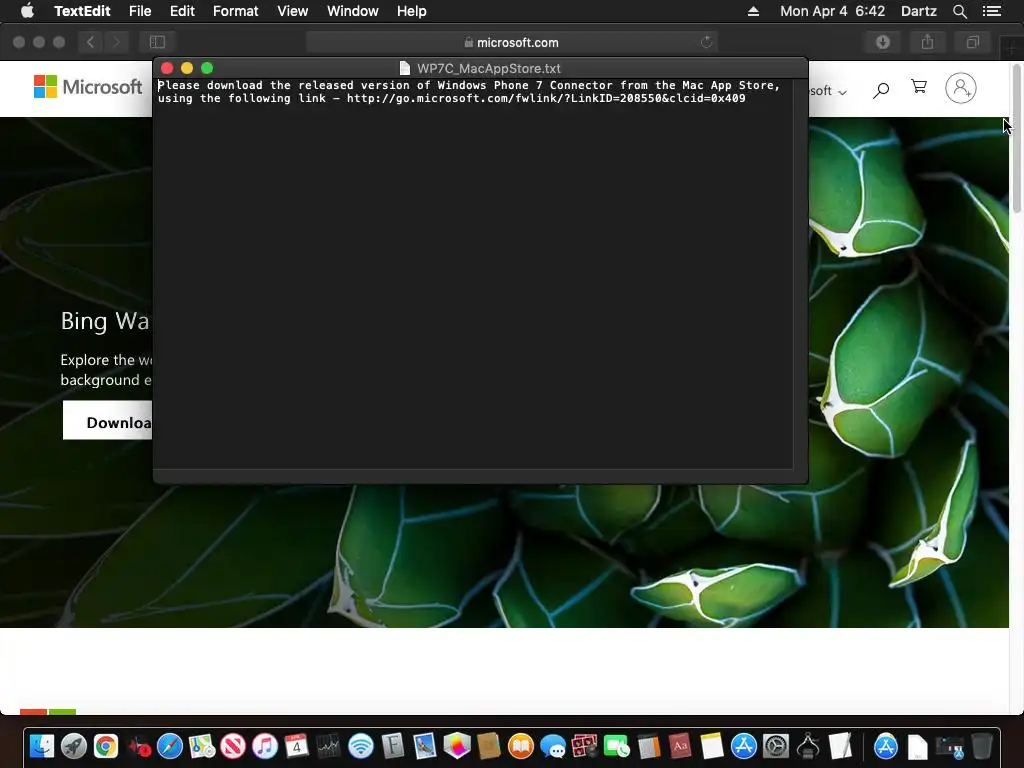1024x768 pixels.
Task: Open System Preferences from the dock
Action: point(776,746)
